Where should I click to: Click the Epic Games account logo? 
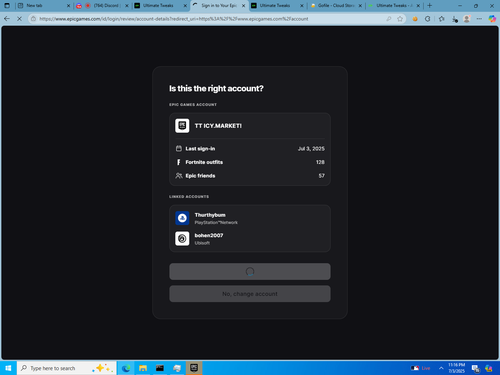[182, 126]
